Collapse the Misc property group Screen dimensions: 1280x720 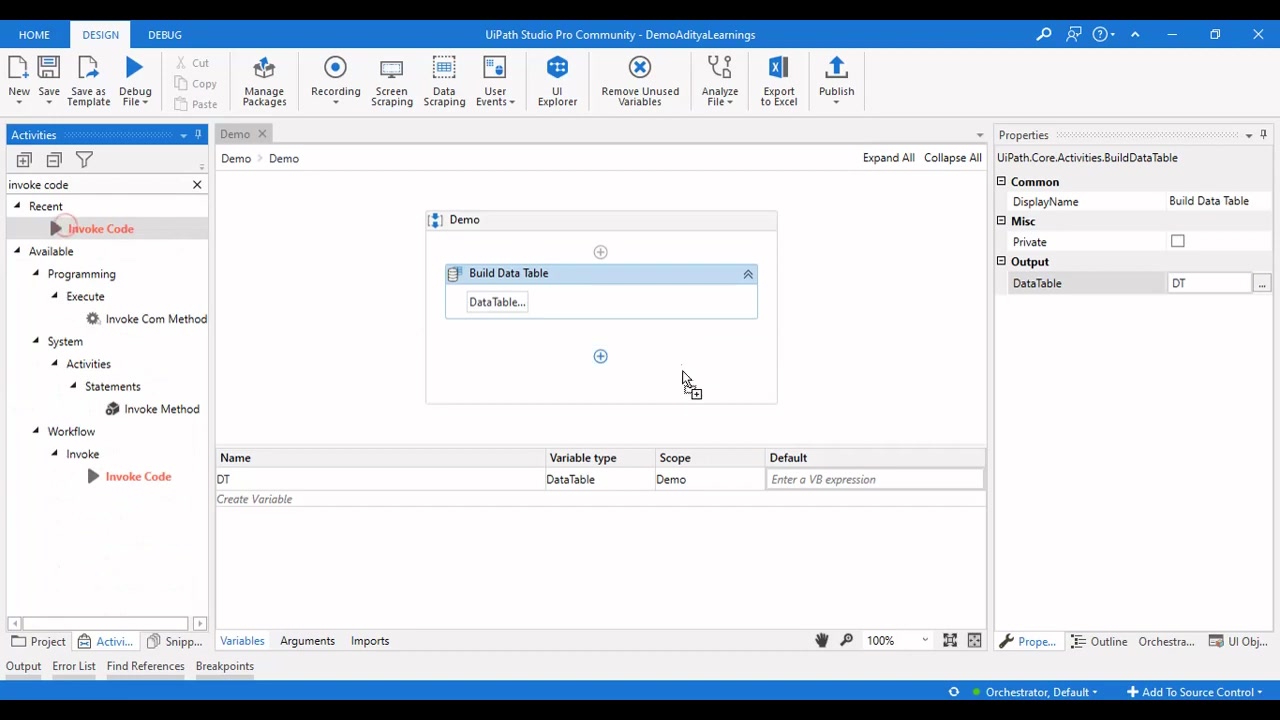(x=1001, y=221)
